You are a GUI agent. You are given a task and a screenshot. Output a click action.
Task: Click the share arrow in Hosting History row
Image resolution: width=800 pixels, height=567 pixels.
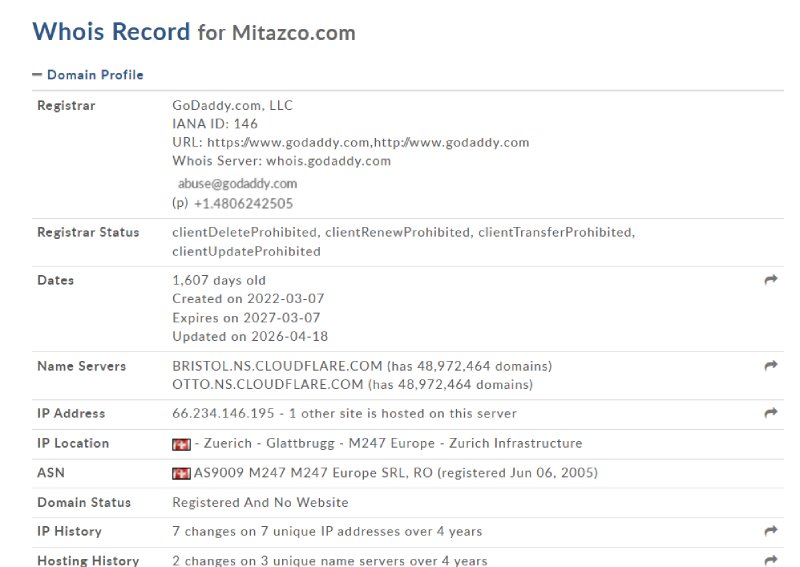pyautogui.click(x=771, y=560)
